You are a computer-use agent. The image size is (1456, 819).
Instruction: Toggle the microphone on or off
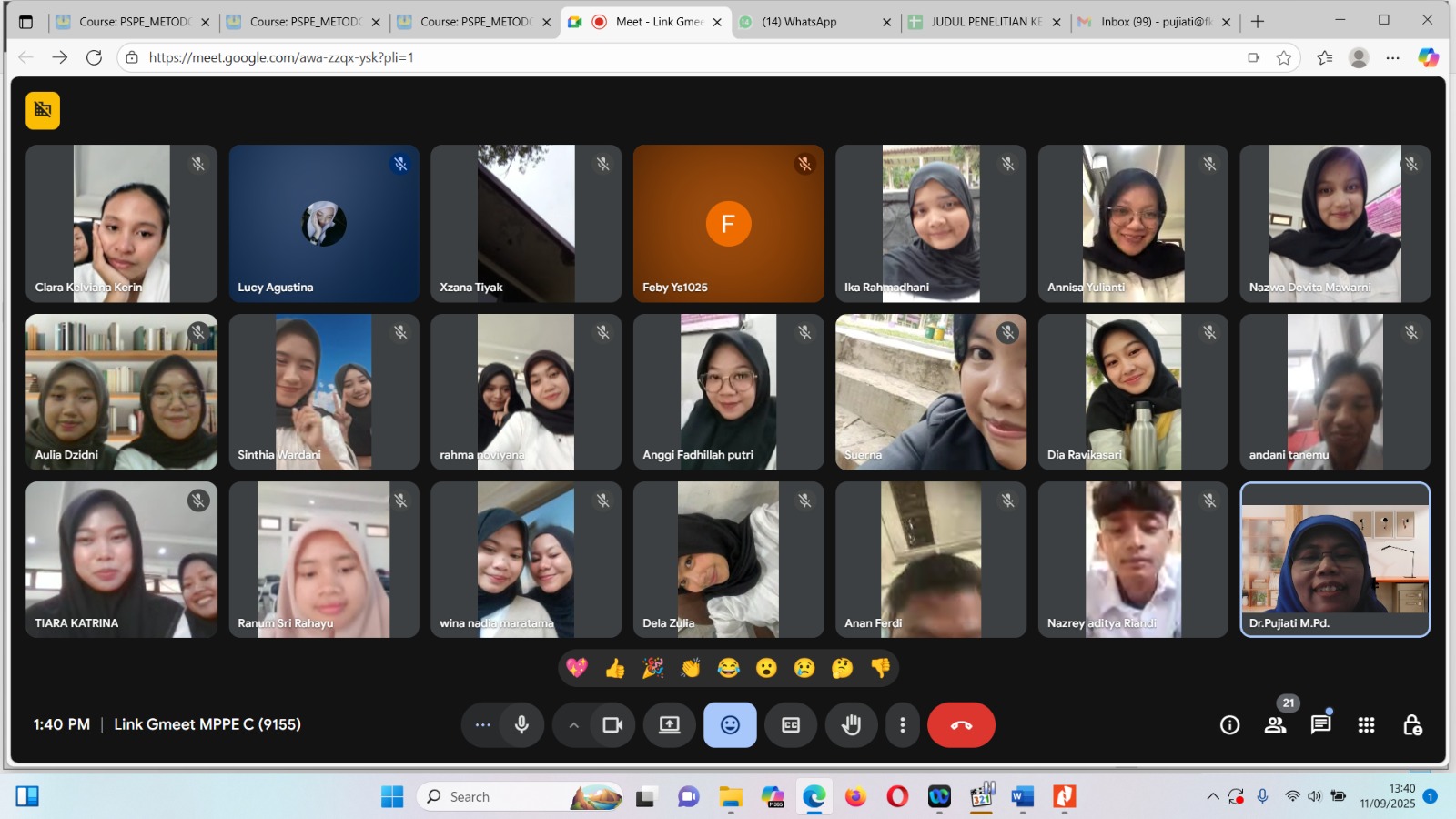521,725
